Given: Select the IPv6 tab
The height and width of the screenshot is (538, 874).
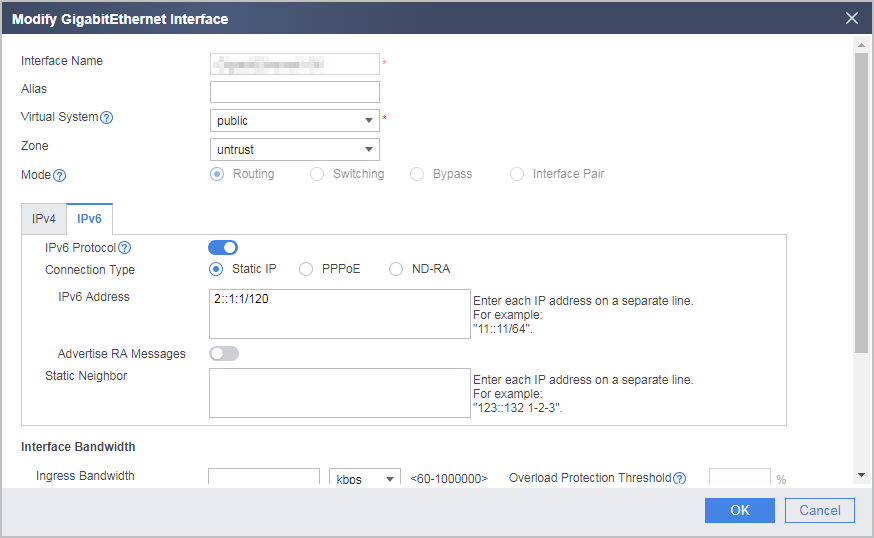Looking at the screenshot, I should pos(89,219).
